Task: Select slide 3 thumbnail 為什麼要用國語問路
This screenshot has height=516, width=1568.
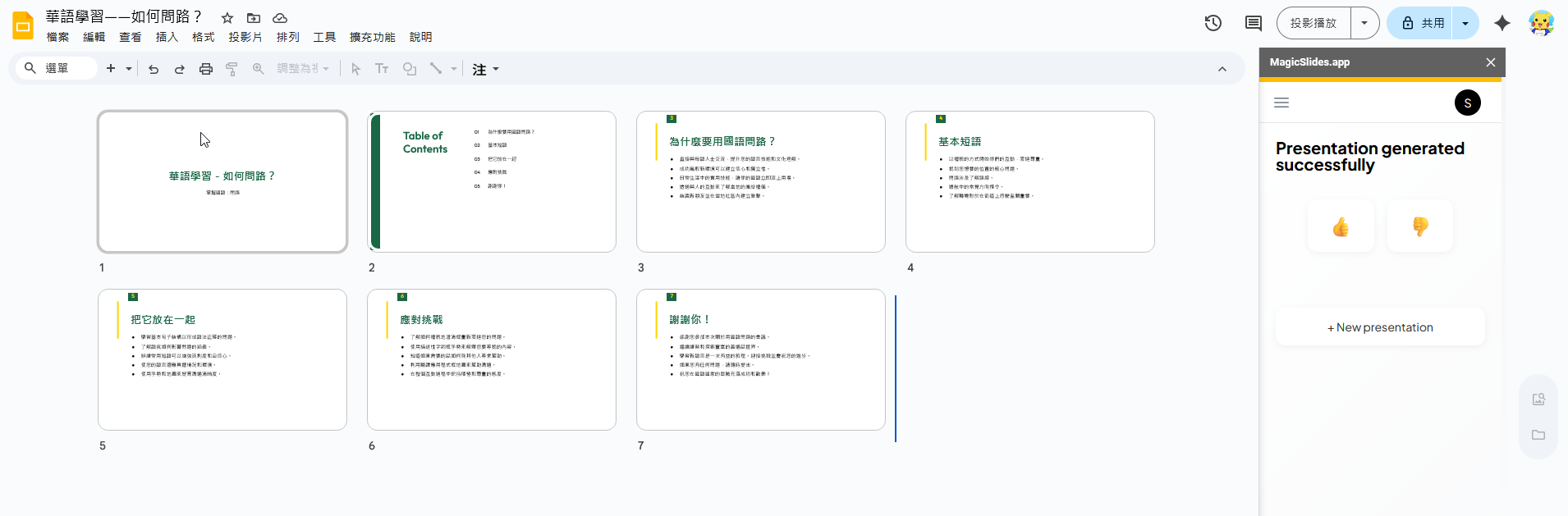Action: tap(760, 181)
